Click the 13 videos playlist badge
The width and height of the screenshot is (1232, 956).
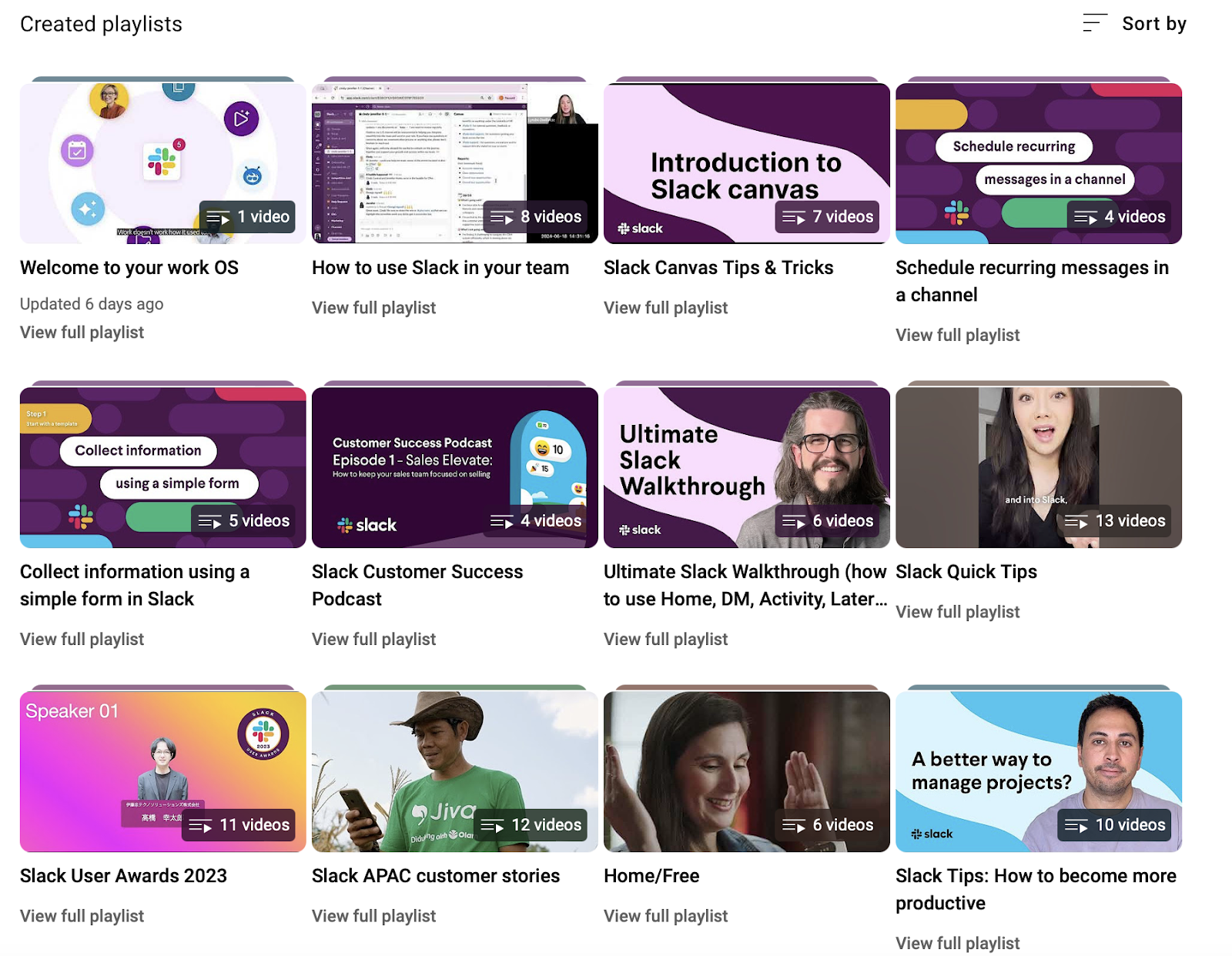click(1114, 521)
